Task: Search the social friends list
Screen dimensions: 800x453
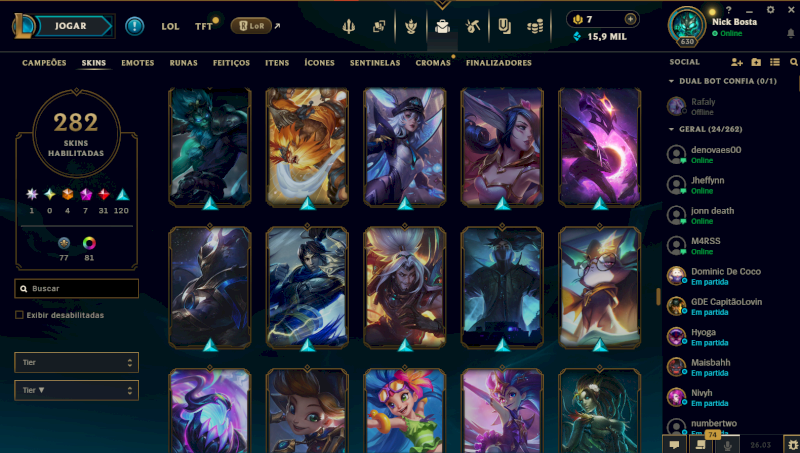Action: pos(793,62)
